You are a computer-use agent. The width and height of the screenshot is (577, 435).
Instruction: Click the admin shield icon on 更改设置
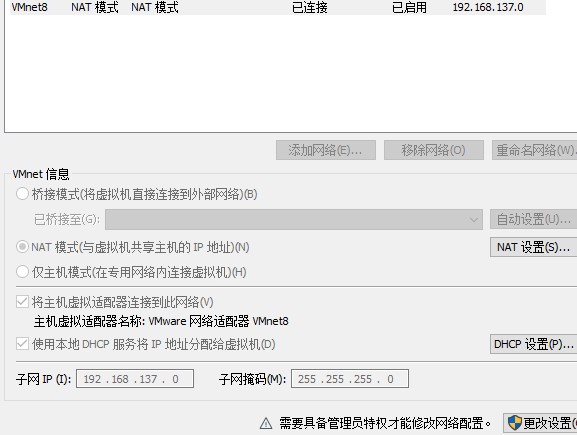(514, 422)
